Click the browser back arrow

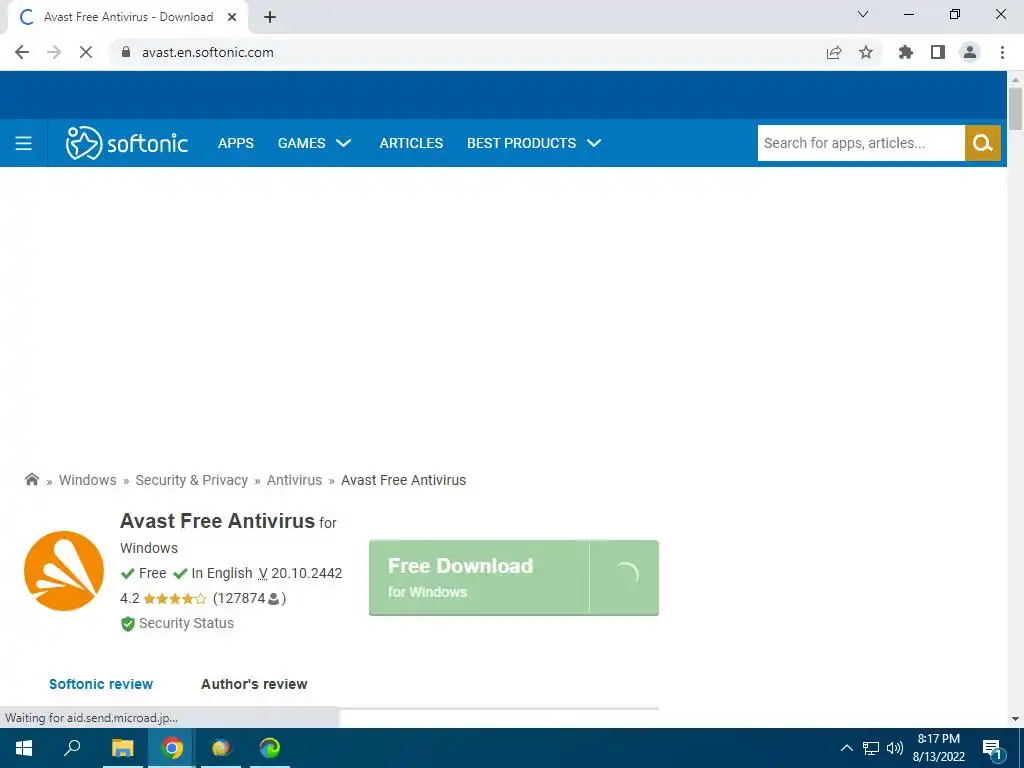[22, 52]
